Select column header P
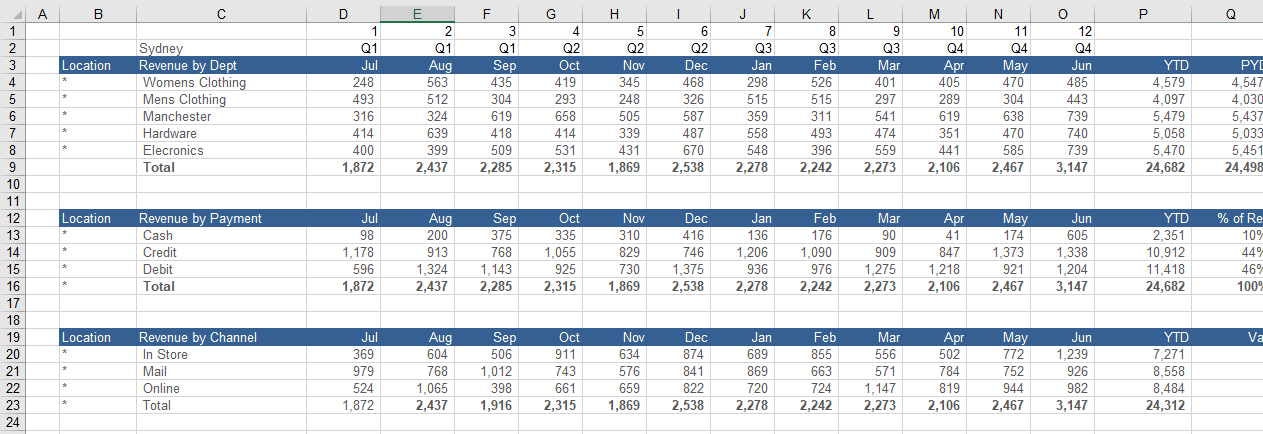Viewport: 1263px width, 434px height. click(x=1143, y=14)
